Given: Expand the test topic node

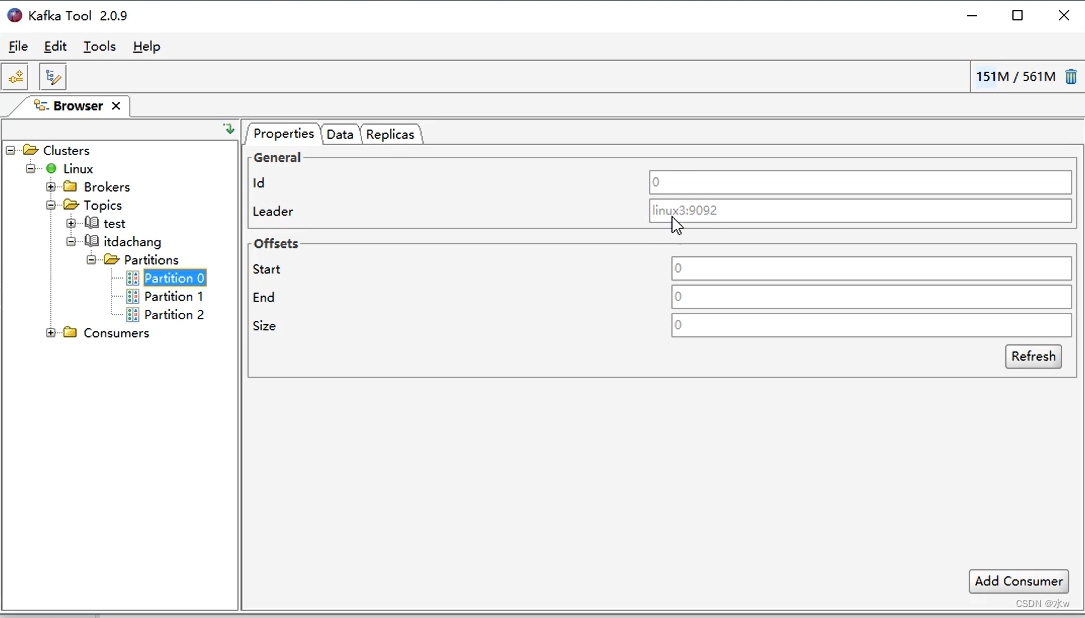Looking at the screenshot, I should (x=71, y=223).
